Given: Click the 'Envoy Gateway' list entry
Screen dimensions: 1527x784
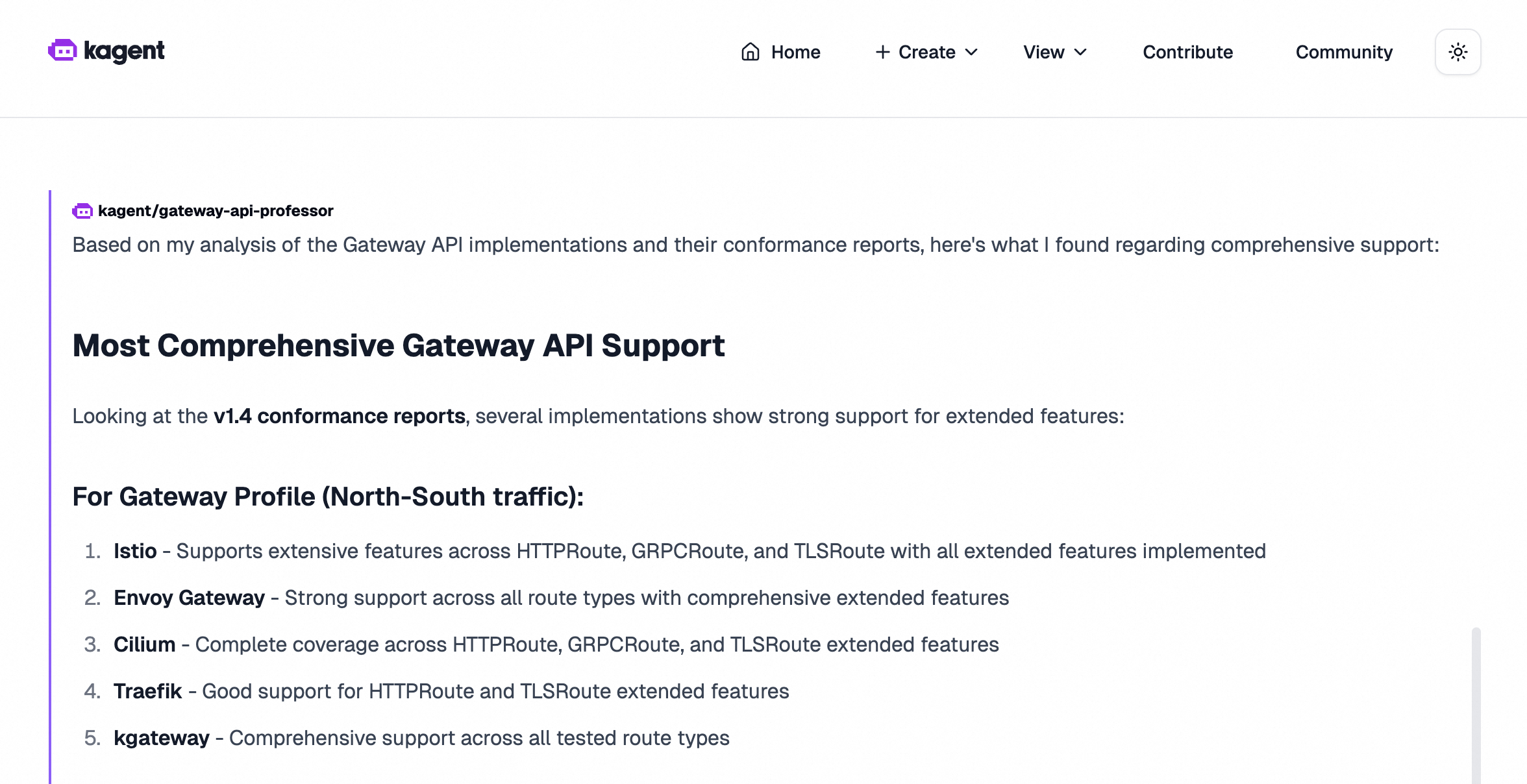Looking at the screenshot, I should [x=189, y=598].
